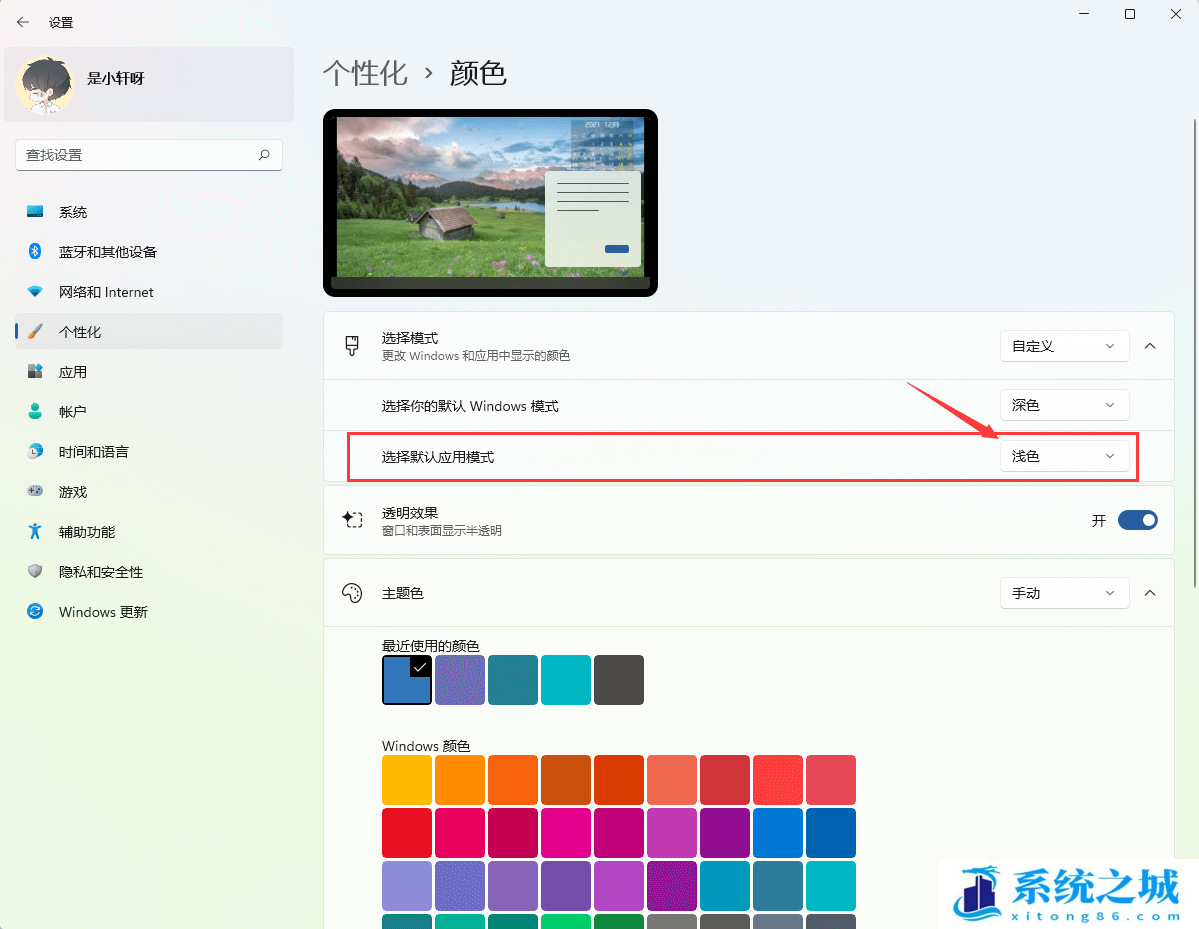Click the 透明效果 sparkle icon
1199x929 pixels.
352,520
